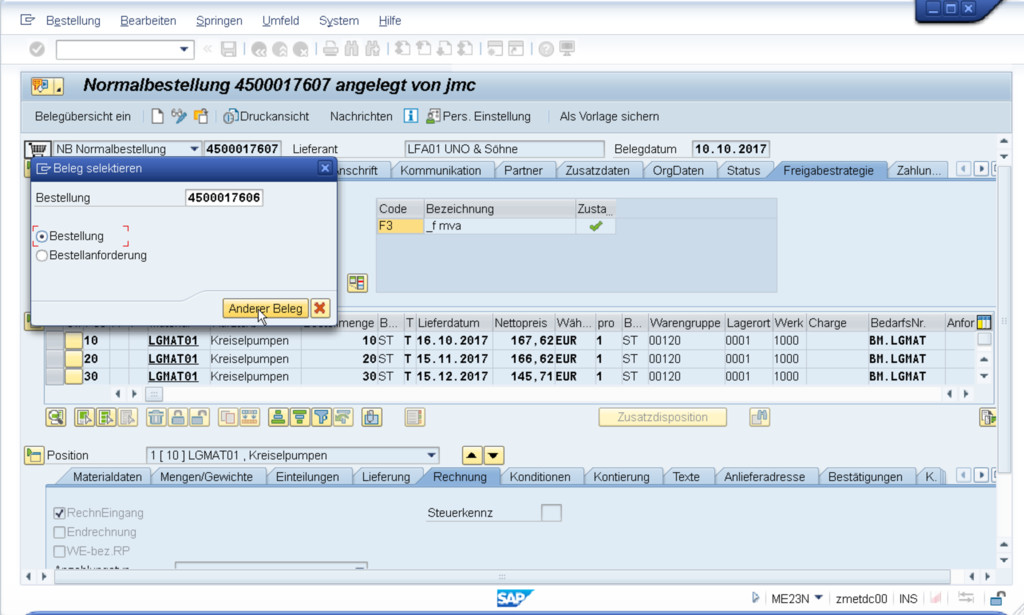The width and height of the screenshot is (1024, 615).
Task: Click the item details magnifier icon
Action: click(56, 417)
